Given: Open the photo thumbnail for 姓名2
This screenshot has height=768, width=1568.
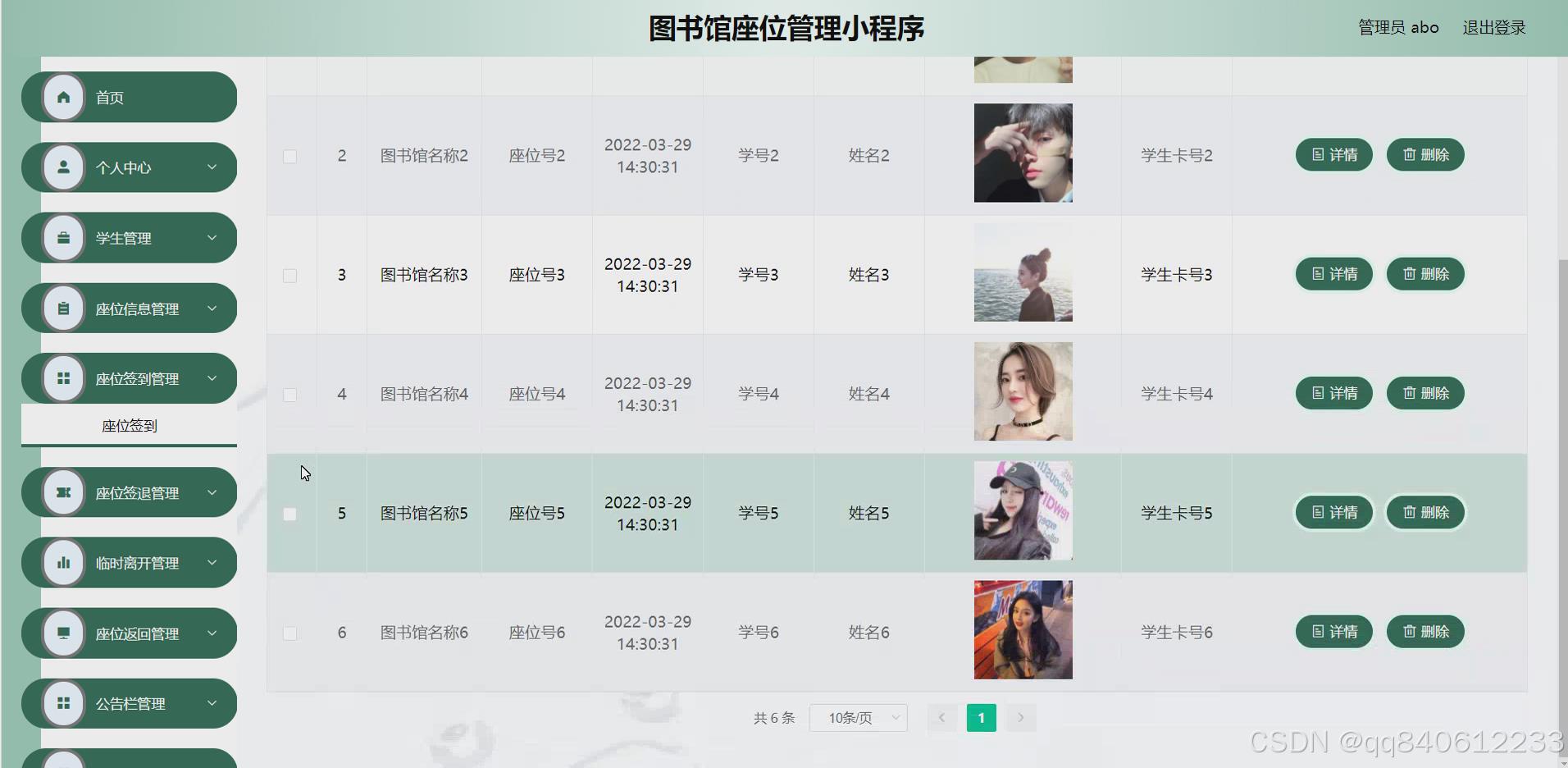Looking at the screenshot, I should coord(1023,153).
